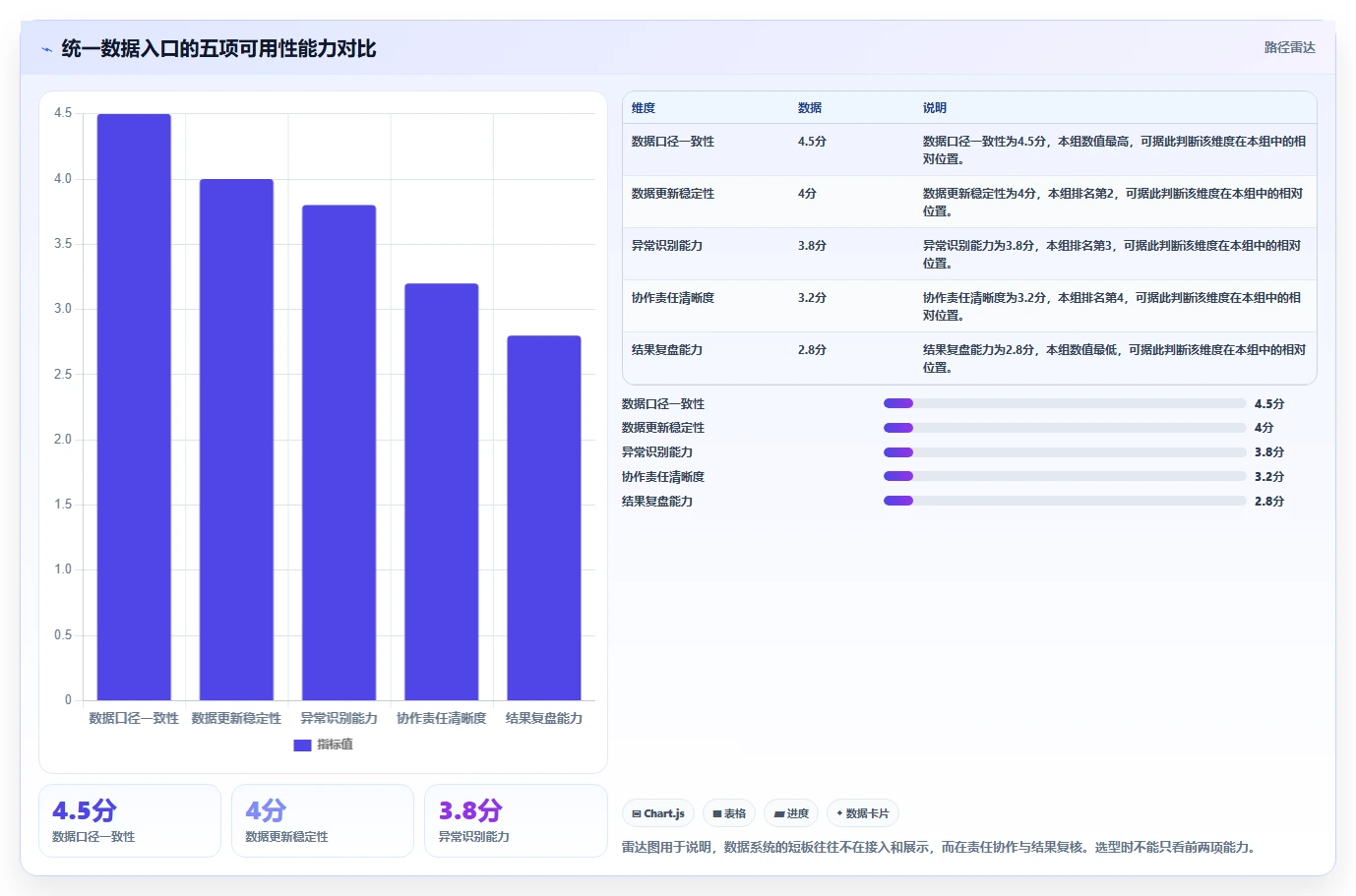Click the 本组数值最低 description cell
Viewport: 1356px width, 896px height.
(x=1115, y=359)
